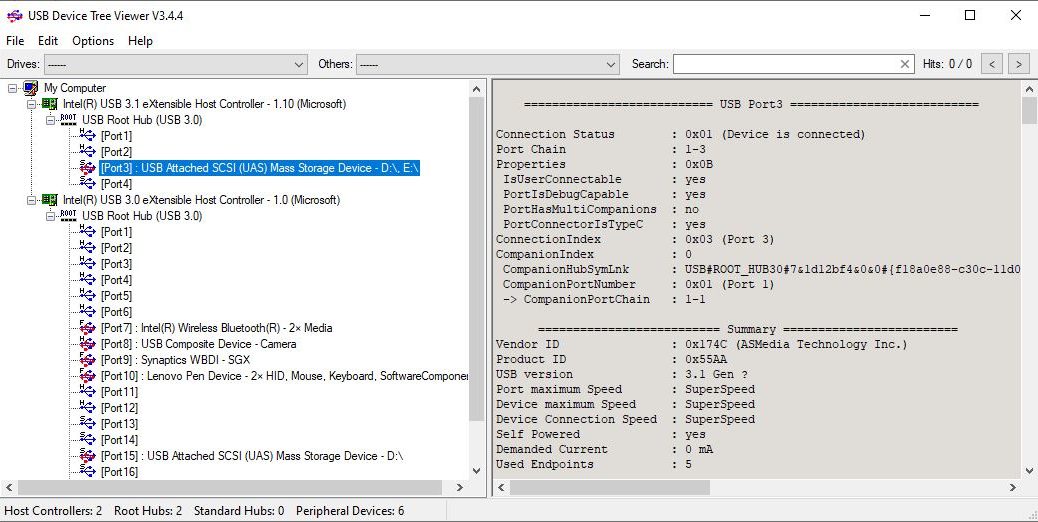Open the Options menu

click(93, 41)
